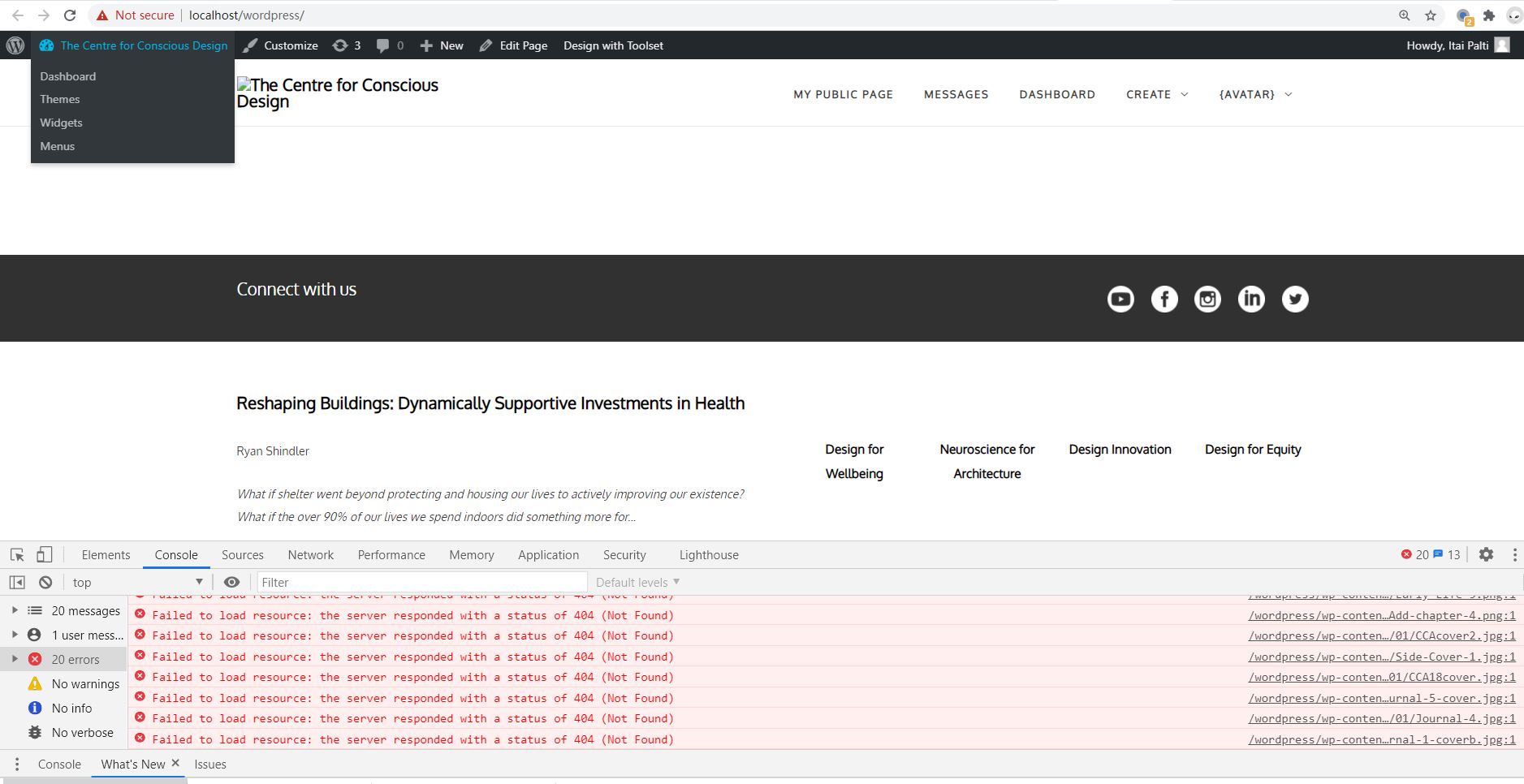1524x784 pixels.
Task: Open the browser extensions puzzle icon
Action: click(1489, 15)
